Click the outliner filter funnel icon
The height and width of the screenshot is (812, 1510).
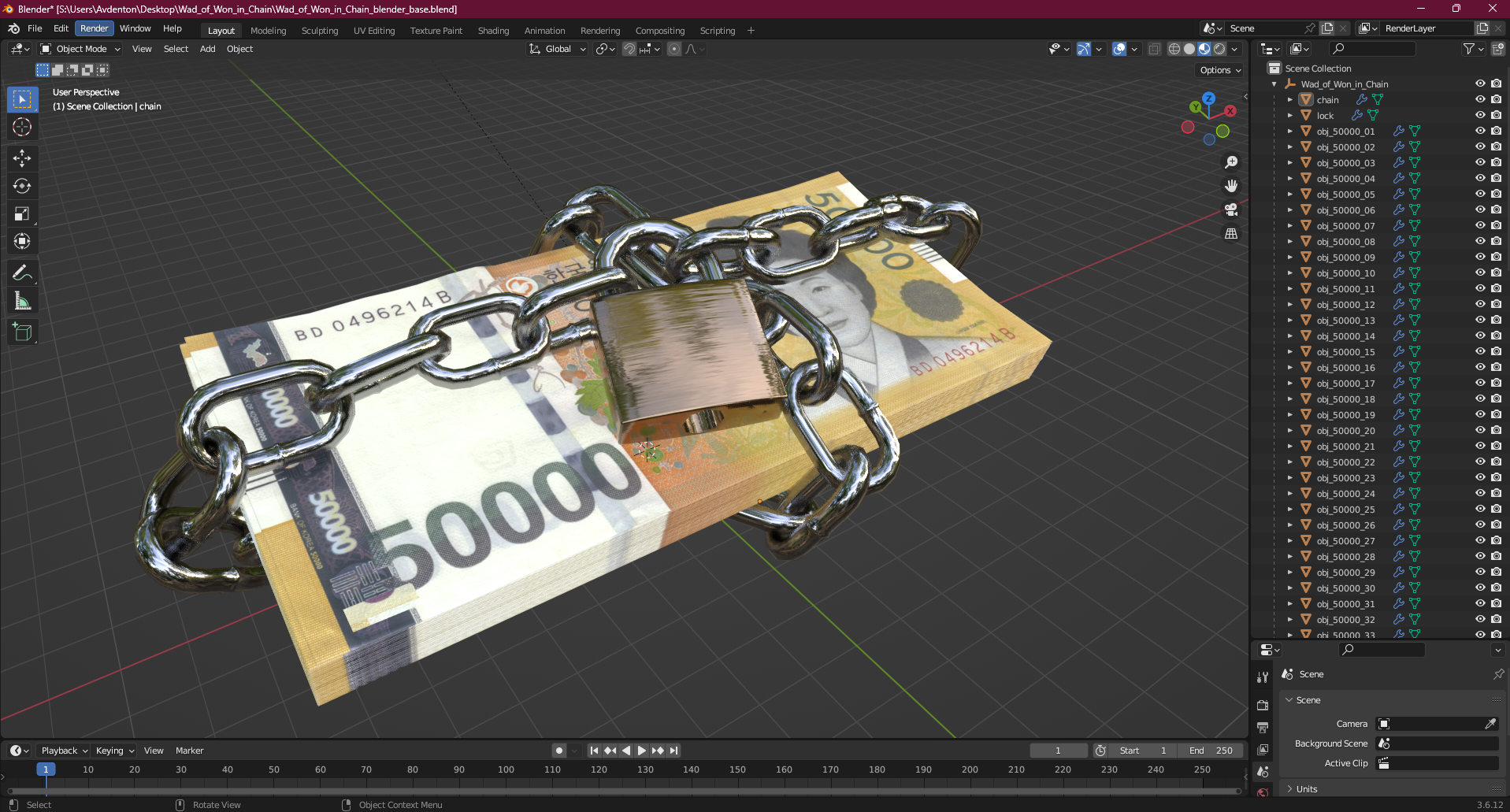1469,49
